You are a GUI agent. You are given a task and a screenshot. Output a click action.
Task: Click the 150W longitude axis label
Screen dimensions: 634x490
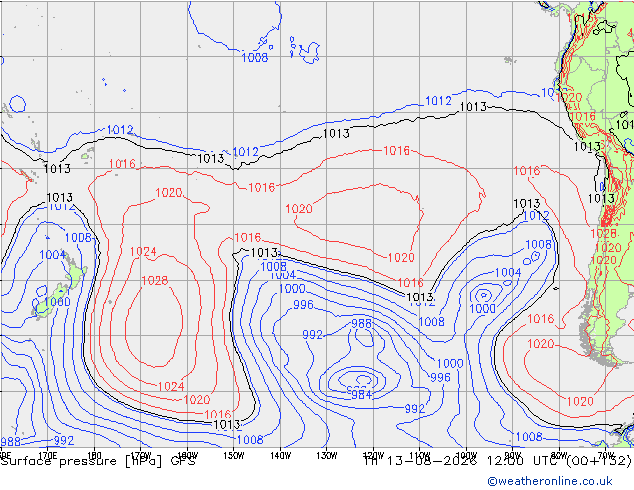(234, 455)
